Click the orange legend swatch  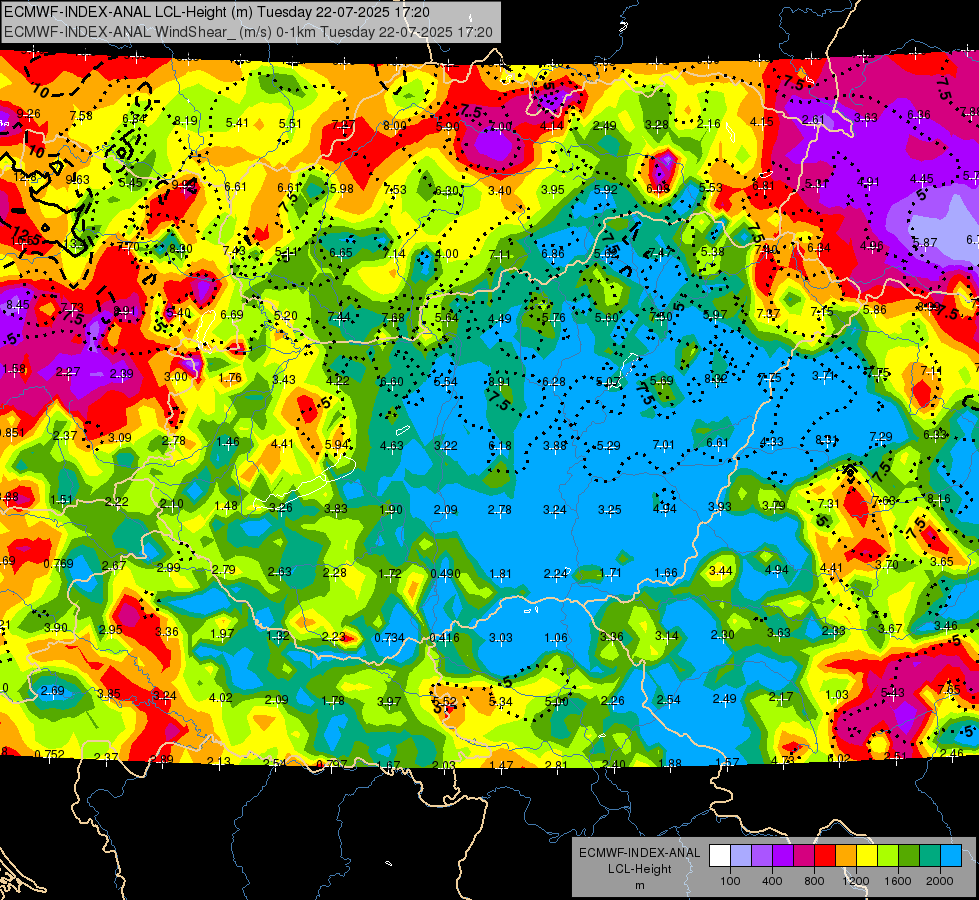point(846,856)
